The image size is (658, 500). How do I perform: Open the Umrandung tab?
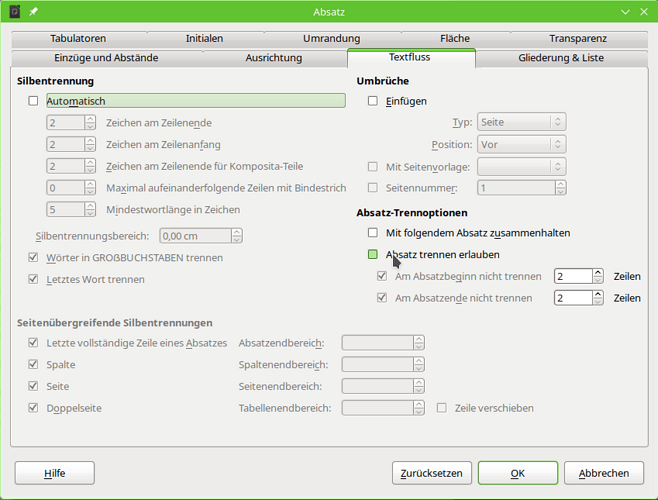[331, 38]
